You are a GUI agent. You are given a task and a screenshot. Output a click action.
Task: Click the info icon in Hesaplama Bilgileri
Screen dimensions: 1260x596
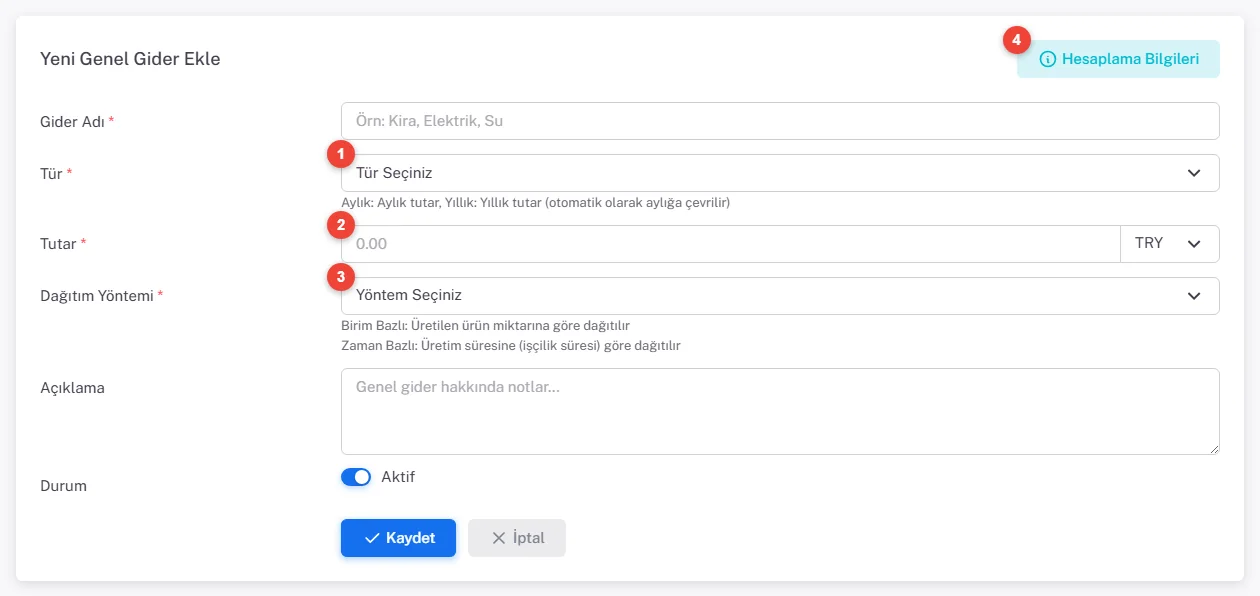[x=1048, y=59]
